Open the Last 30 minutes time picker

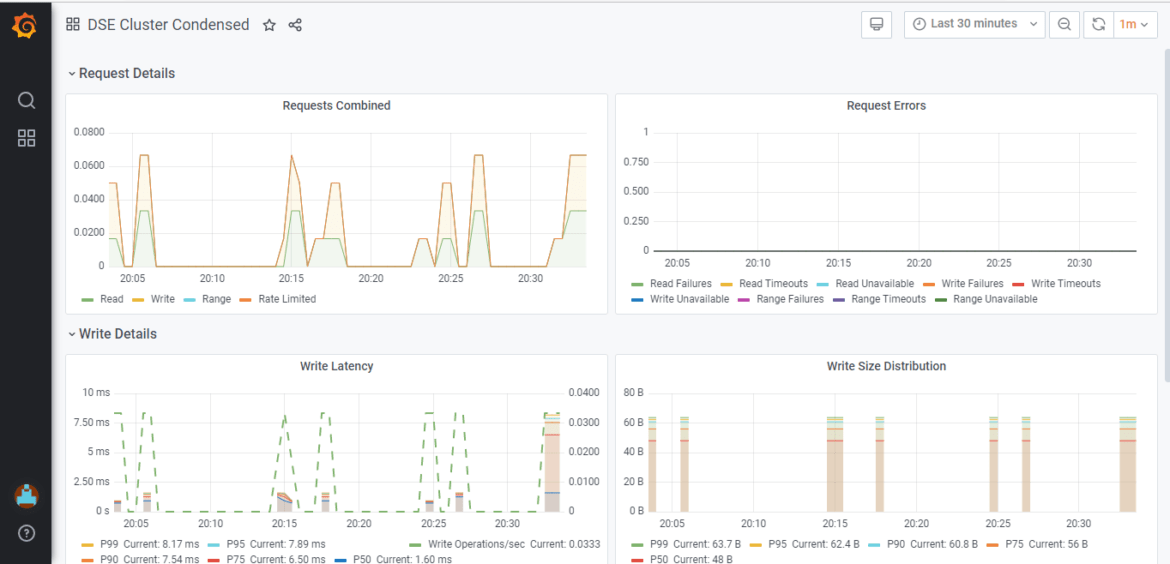coord(973,25)
